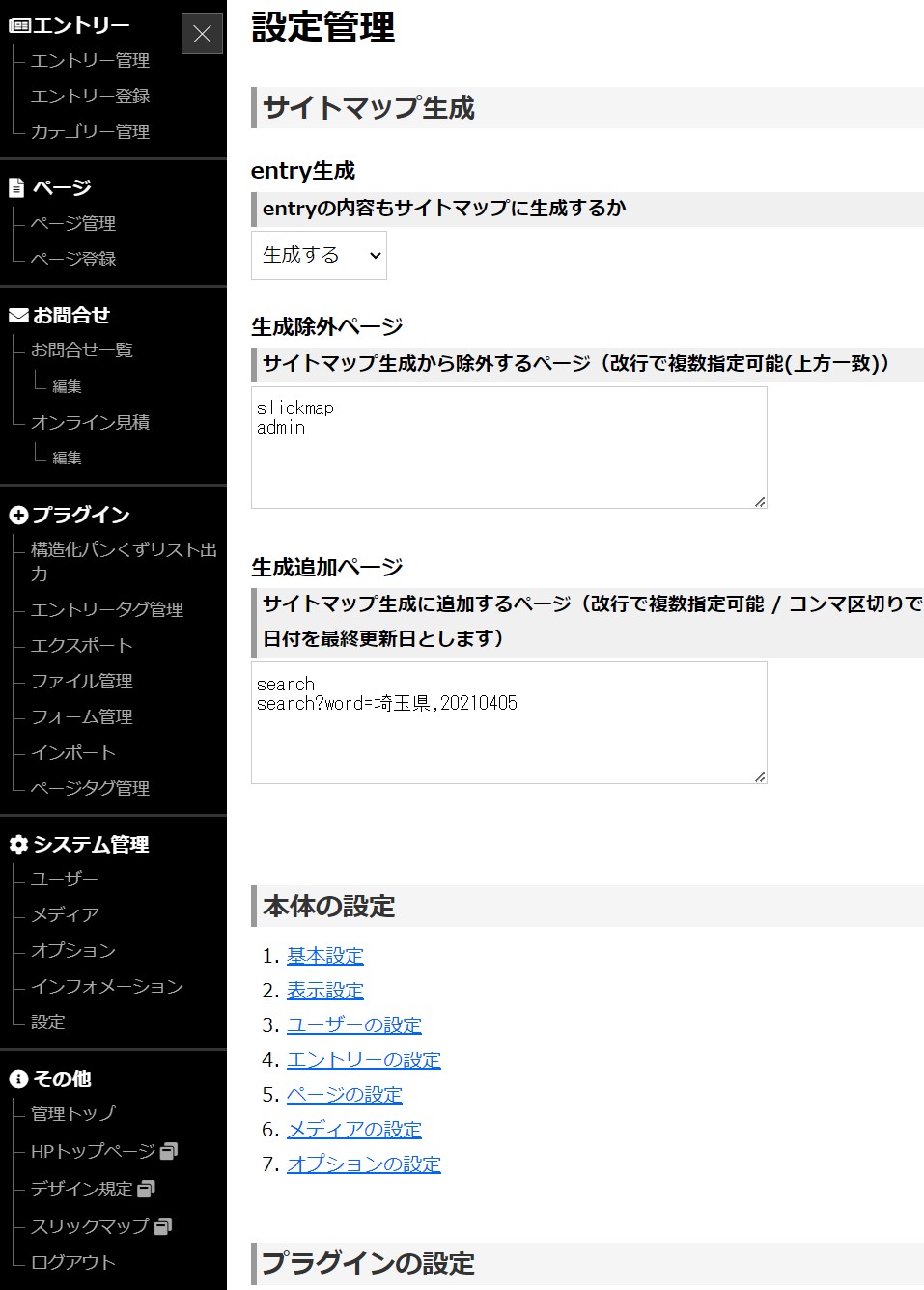The height and width of the screenshot is (1290, 924).
Task: Open the 基本設定 link
Action: 324,955
